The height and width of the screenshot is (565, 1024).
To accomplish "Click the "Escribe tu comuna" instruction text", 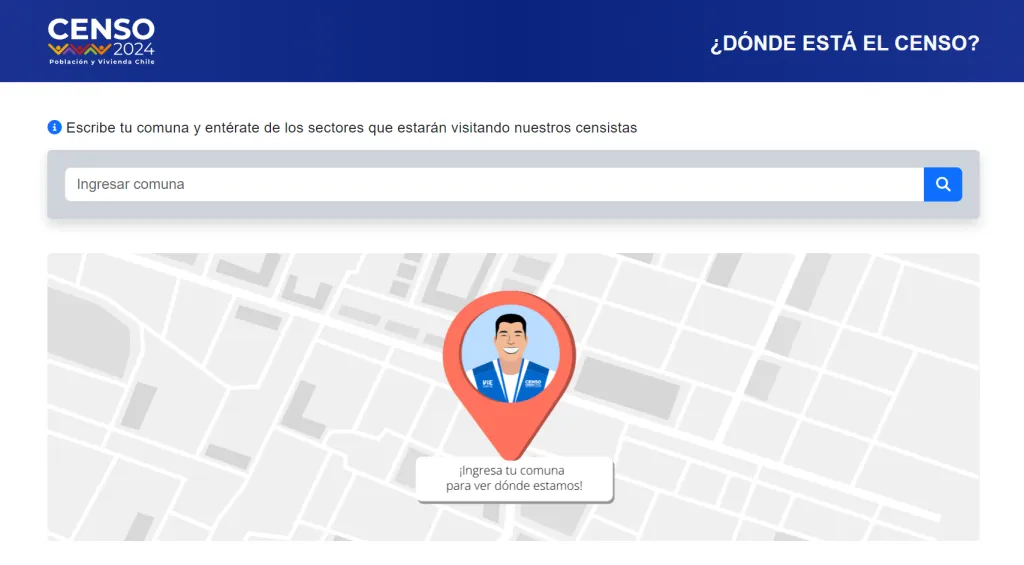I will pos(351,128).
